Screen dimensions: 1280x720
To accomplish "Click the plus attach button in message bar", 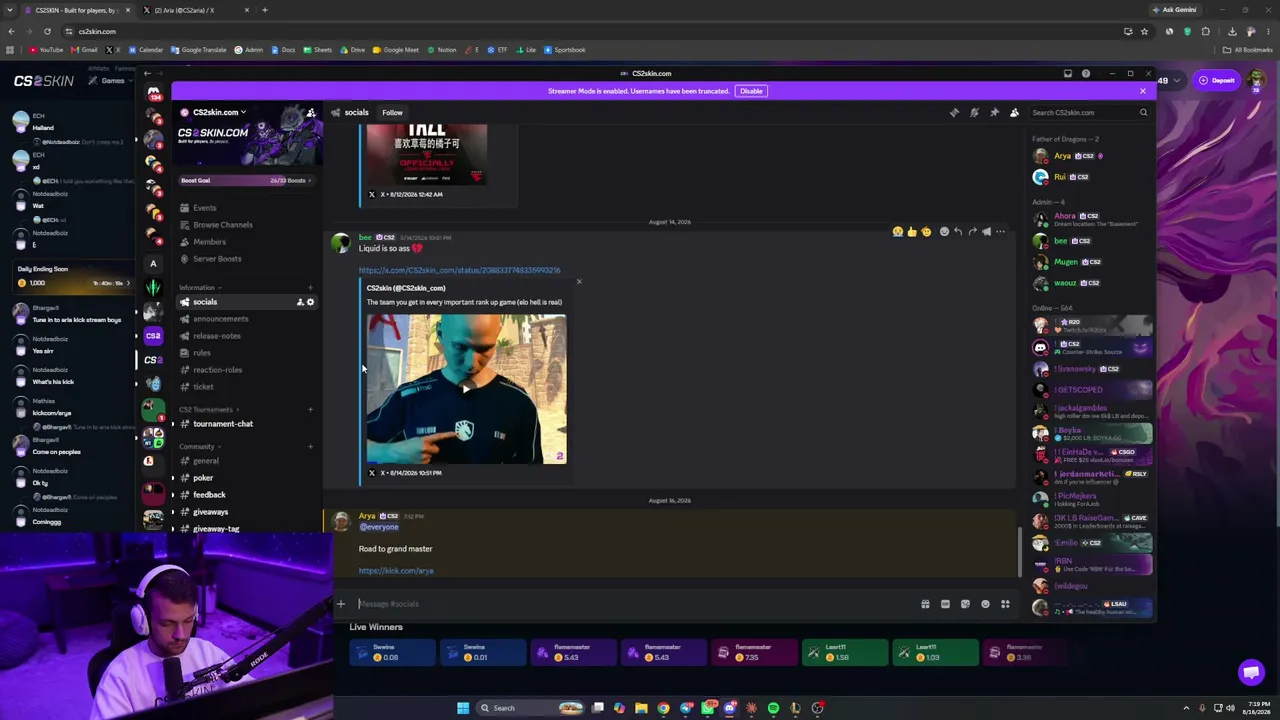I will [340, 604].
